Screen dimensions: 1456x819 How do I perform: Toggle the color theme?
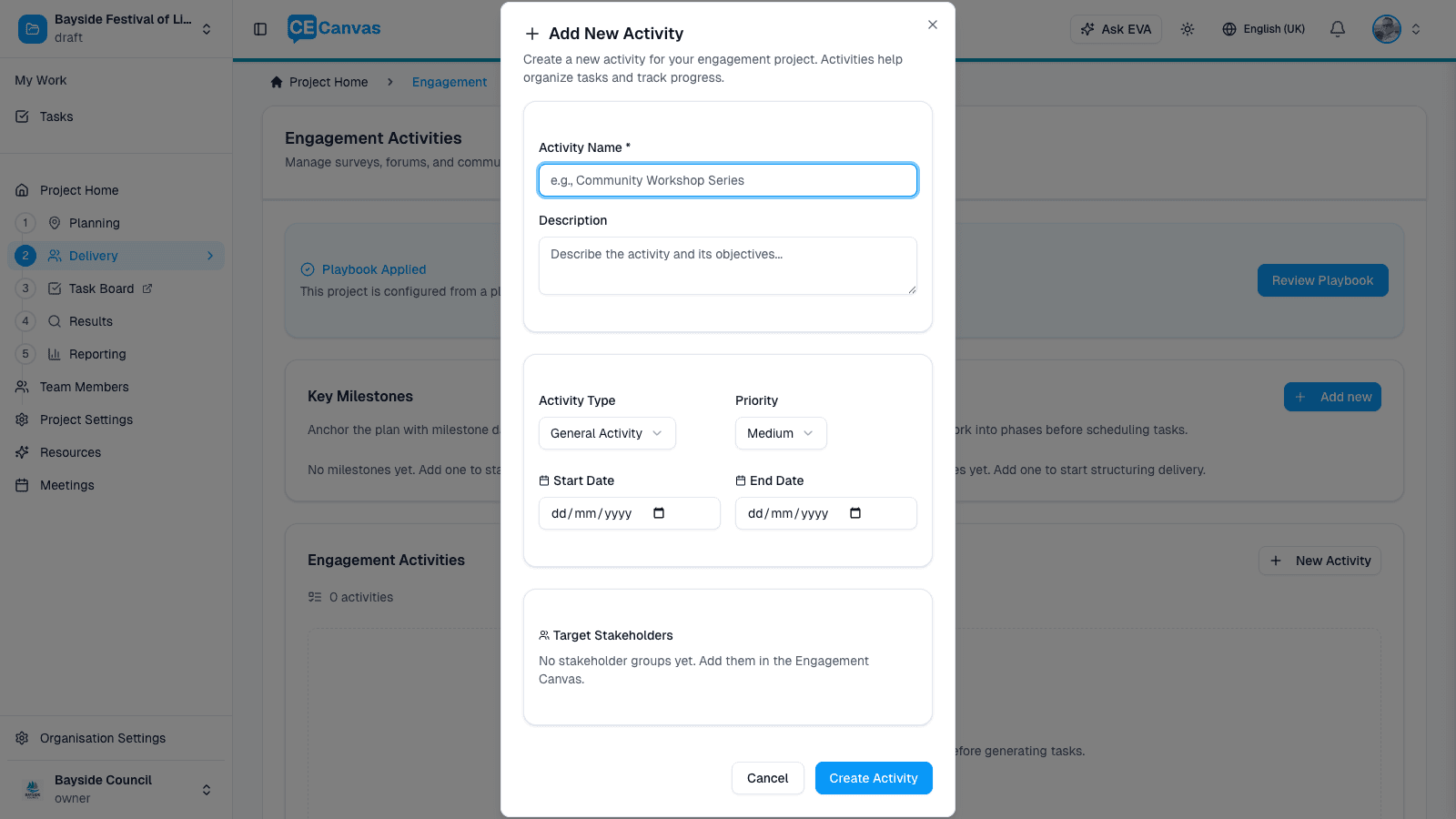tap(1188, 28)
